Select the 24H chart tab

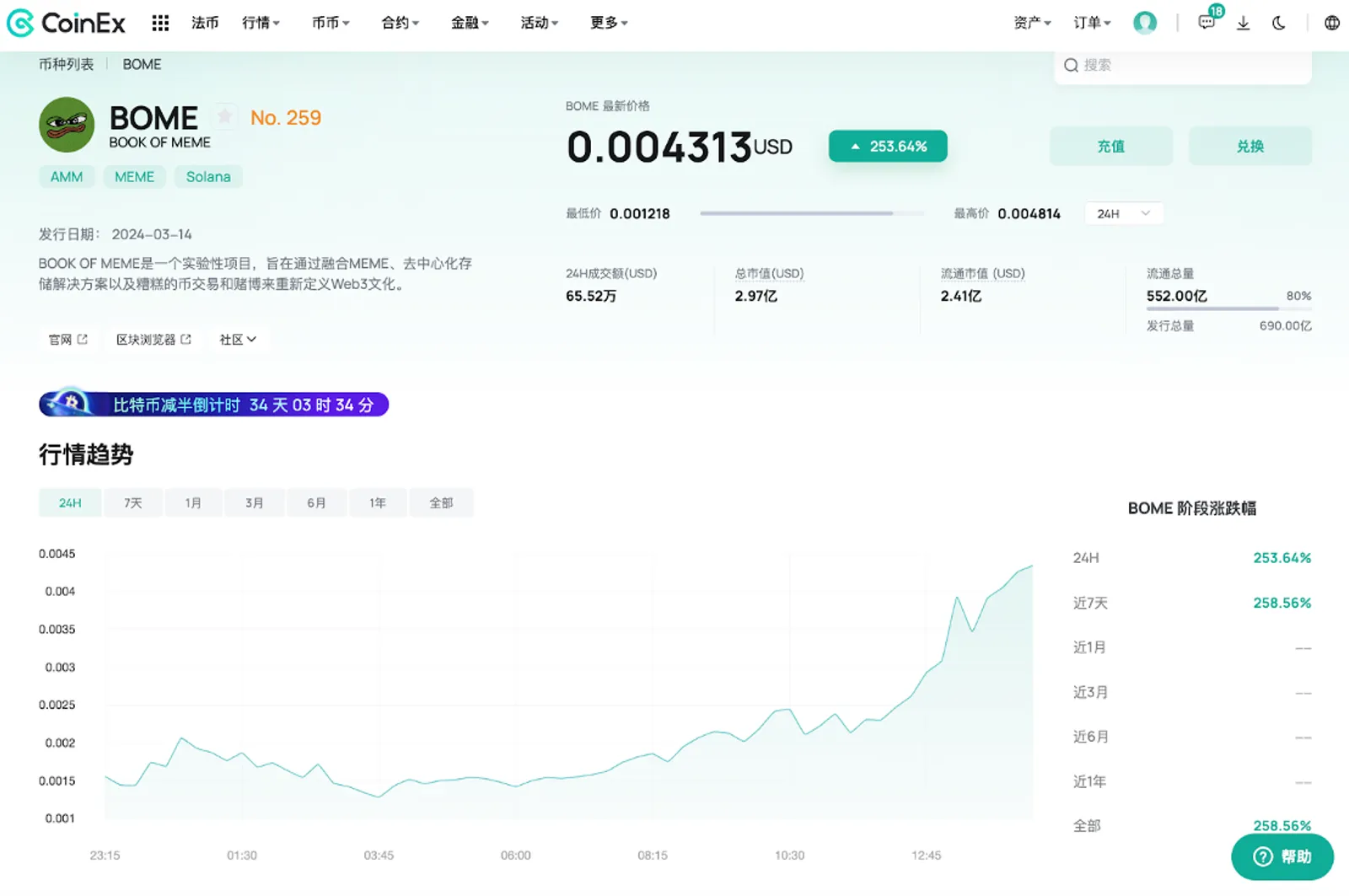(70, 502)
